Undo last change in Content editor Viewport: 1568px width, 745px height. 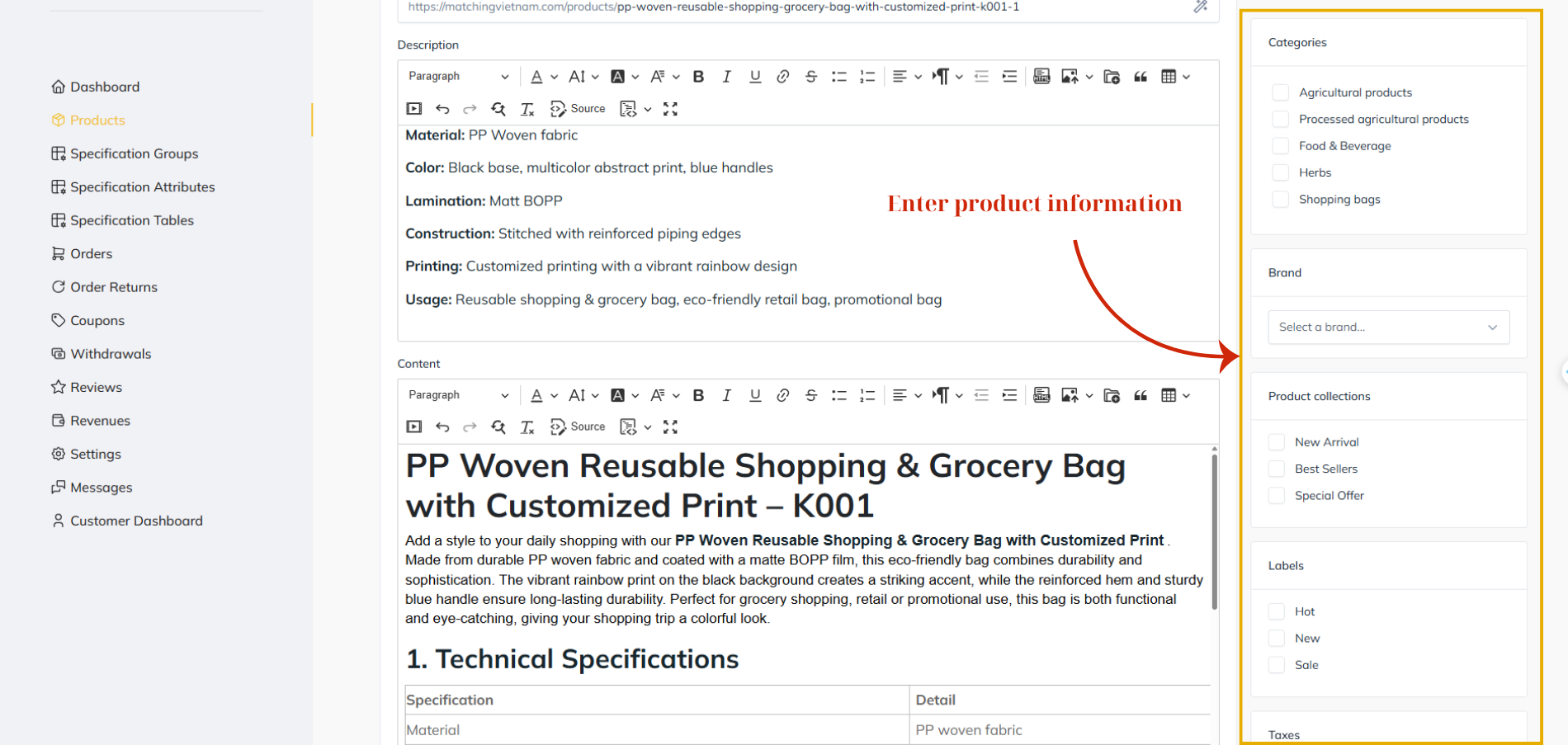442,427
